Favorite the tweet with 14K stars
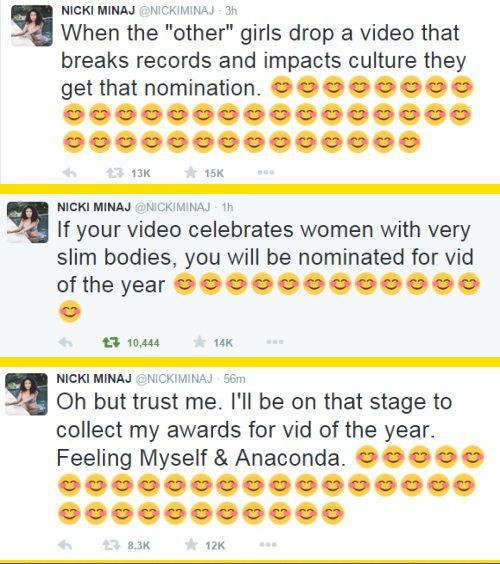The image size is (500, 564). [x=199, y=342]
